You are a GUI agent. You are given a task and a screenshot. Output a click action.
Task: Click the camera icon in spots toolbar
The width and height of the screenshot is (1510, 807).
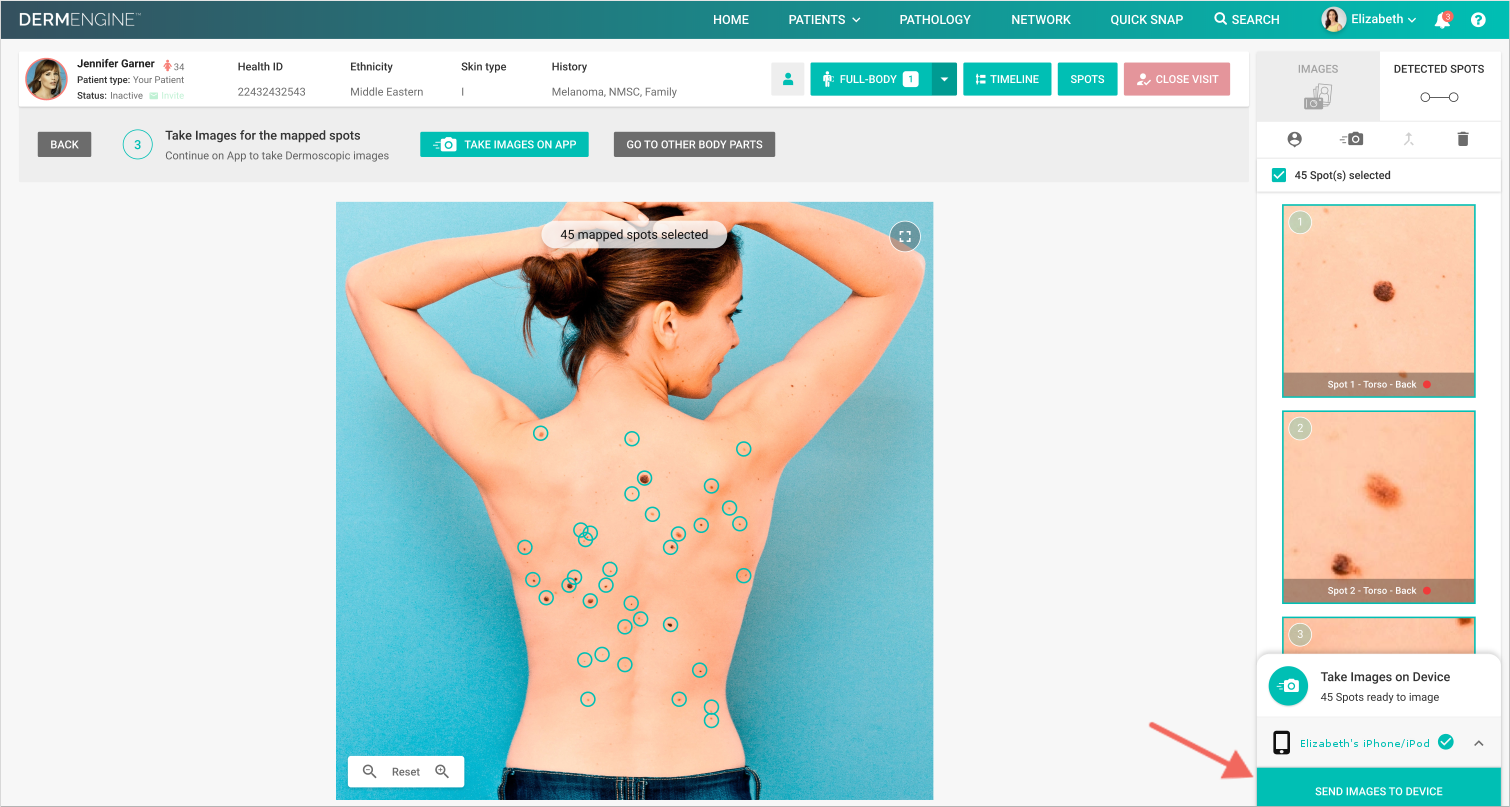(1351, 139)
